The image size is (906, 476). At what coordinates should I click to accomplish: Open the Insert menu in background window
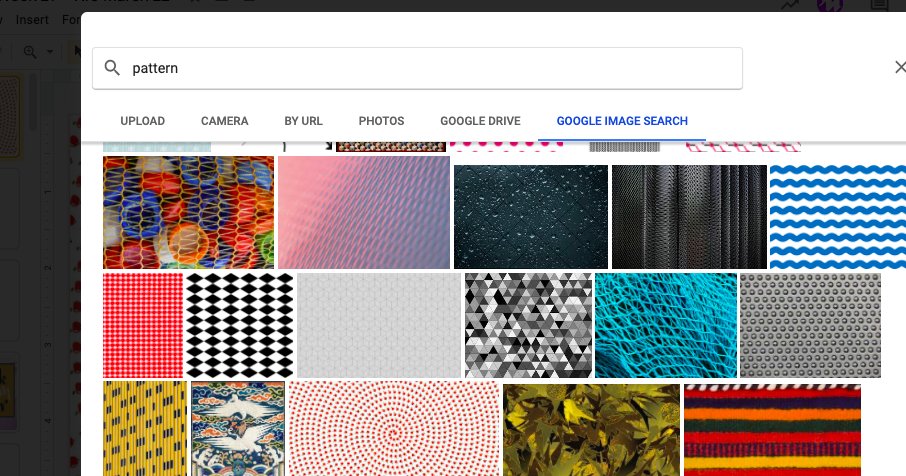pos(32,20)
